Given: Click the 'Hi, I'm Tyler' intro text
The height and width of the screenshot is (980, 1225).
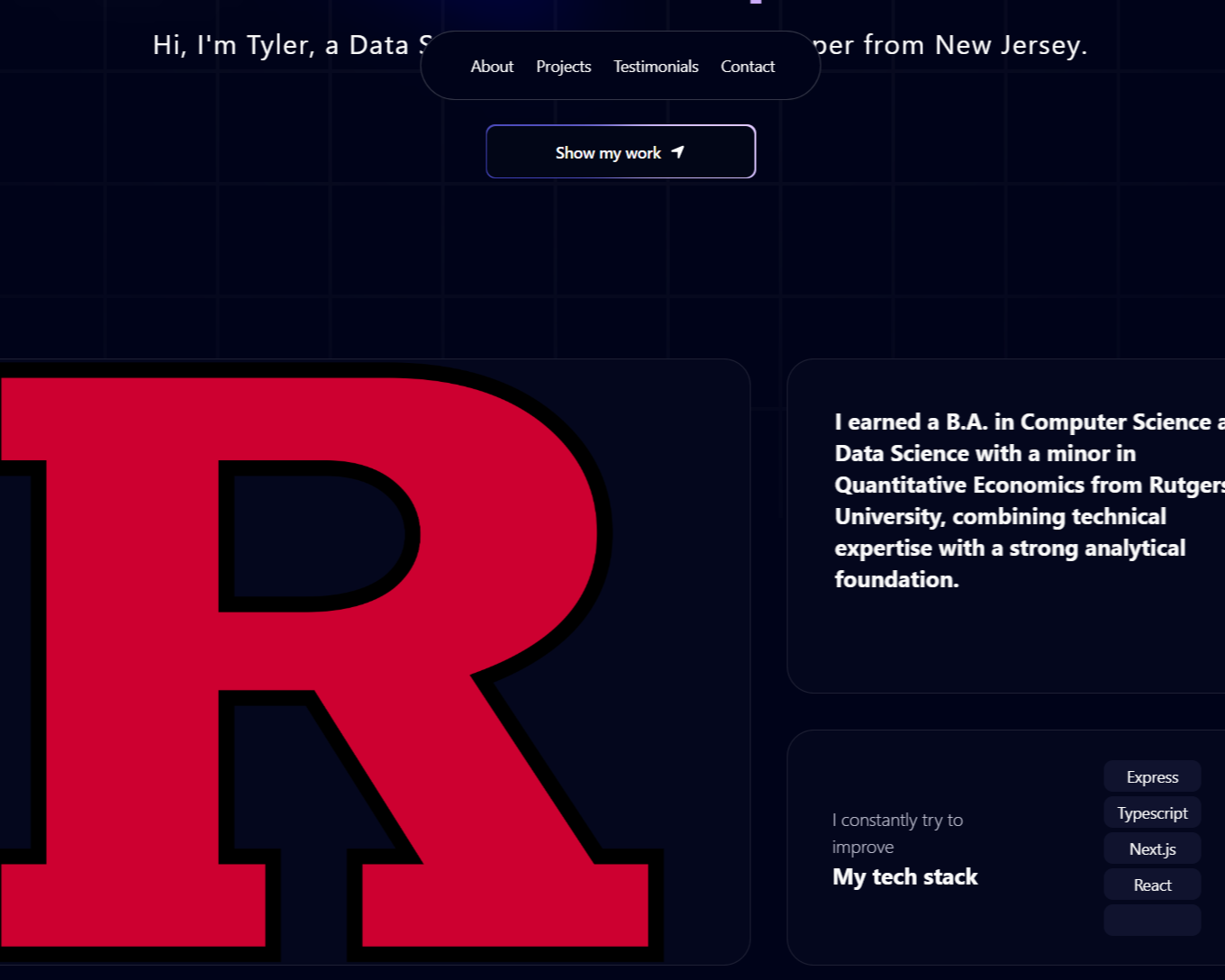Looking at the screenshot, I should [x=234, y=45].
